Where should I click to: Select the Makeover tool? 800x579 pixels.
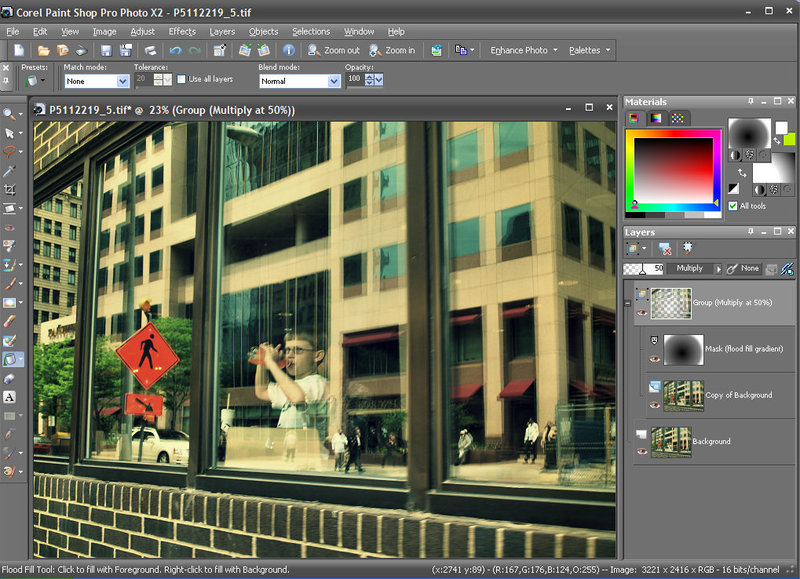(9, 246)
